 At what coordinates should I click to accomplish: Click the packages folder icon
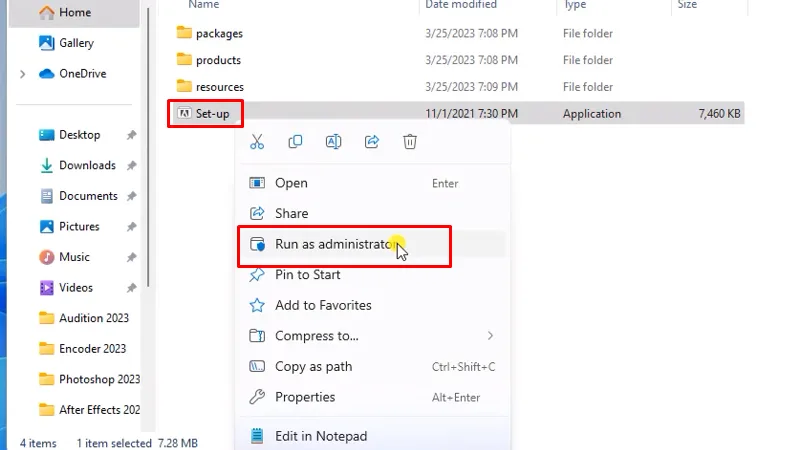click(x=184, y=33)
